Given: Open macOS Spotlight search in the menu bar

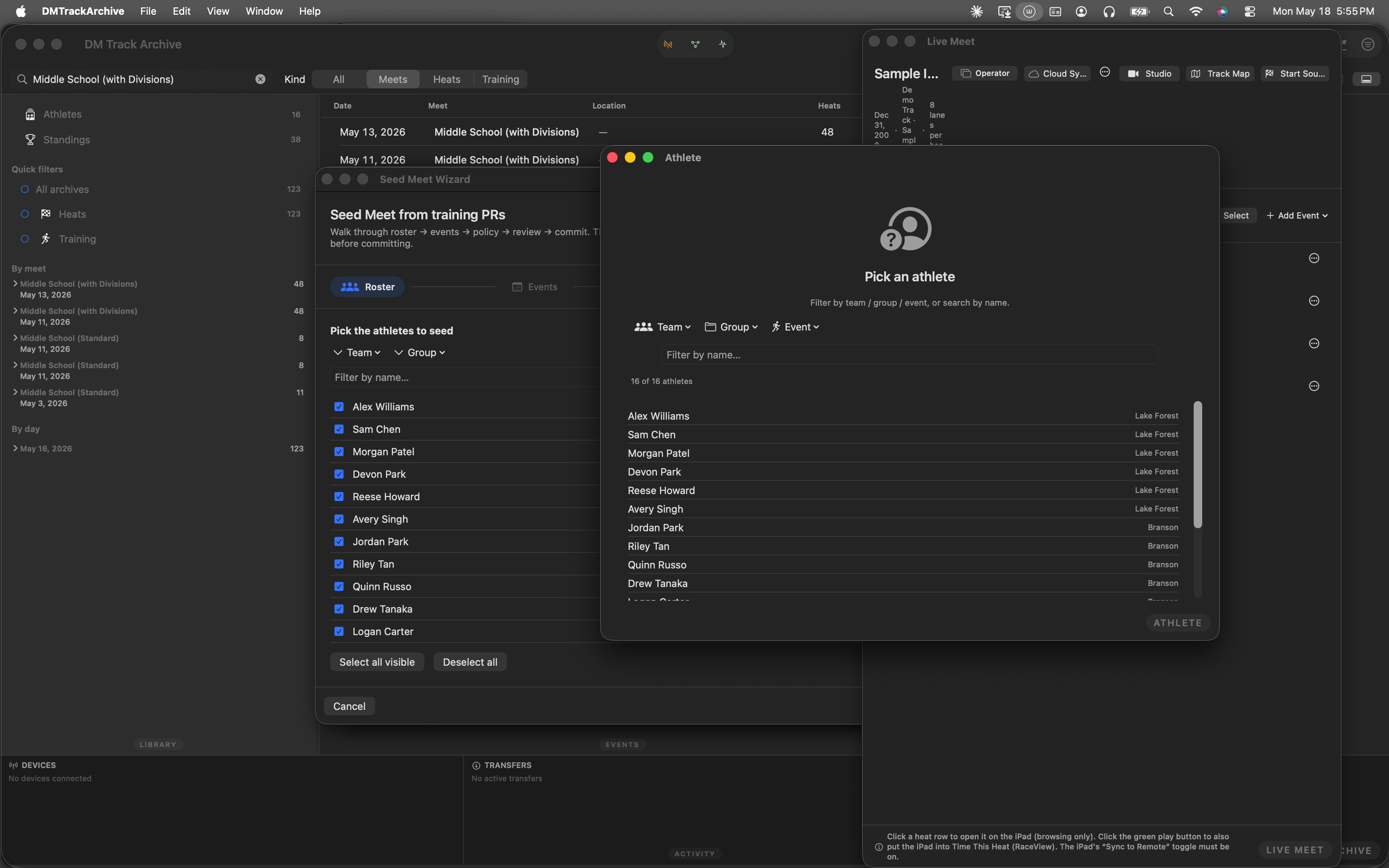Looking at the screenshot, I should point(1168,12).
